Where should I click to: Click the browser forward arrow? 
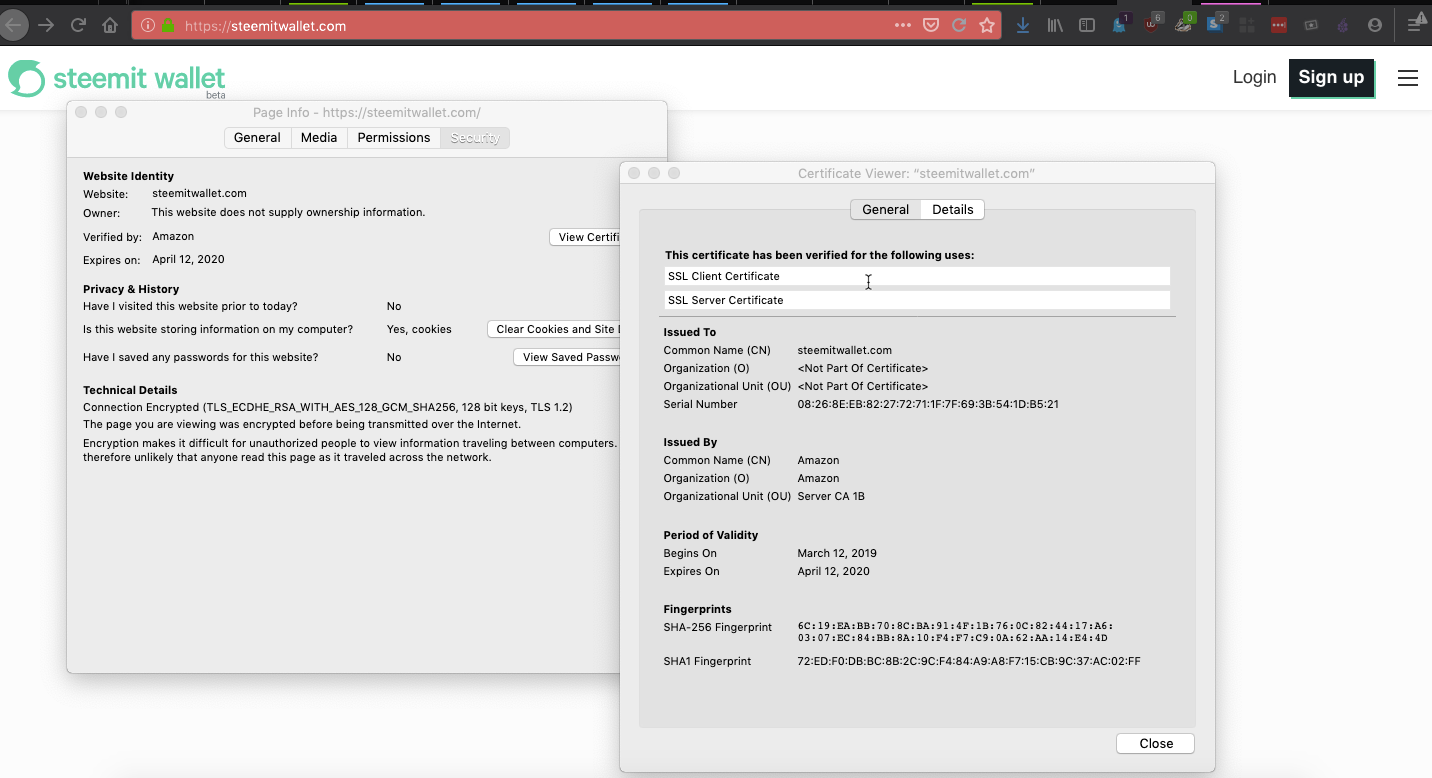(46, 25)
